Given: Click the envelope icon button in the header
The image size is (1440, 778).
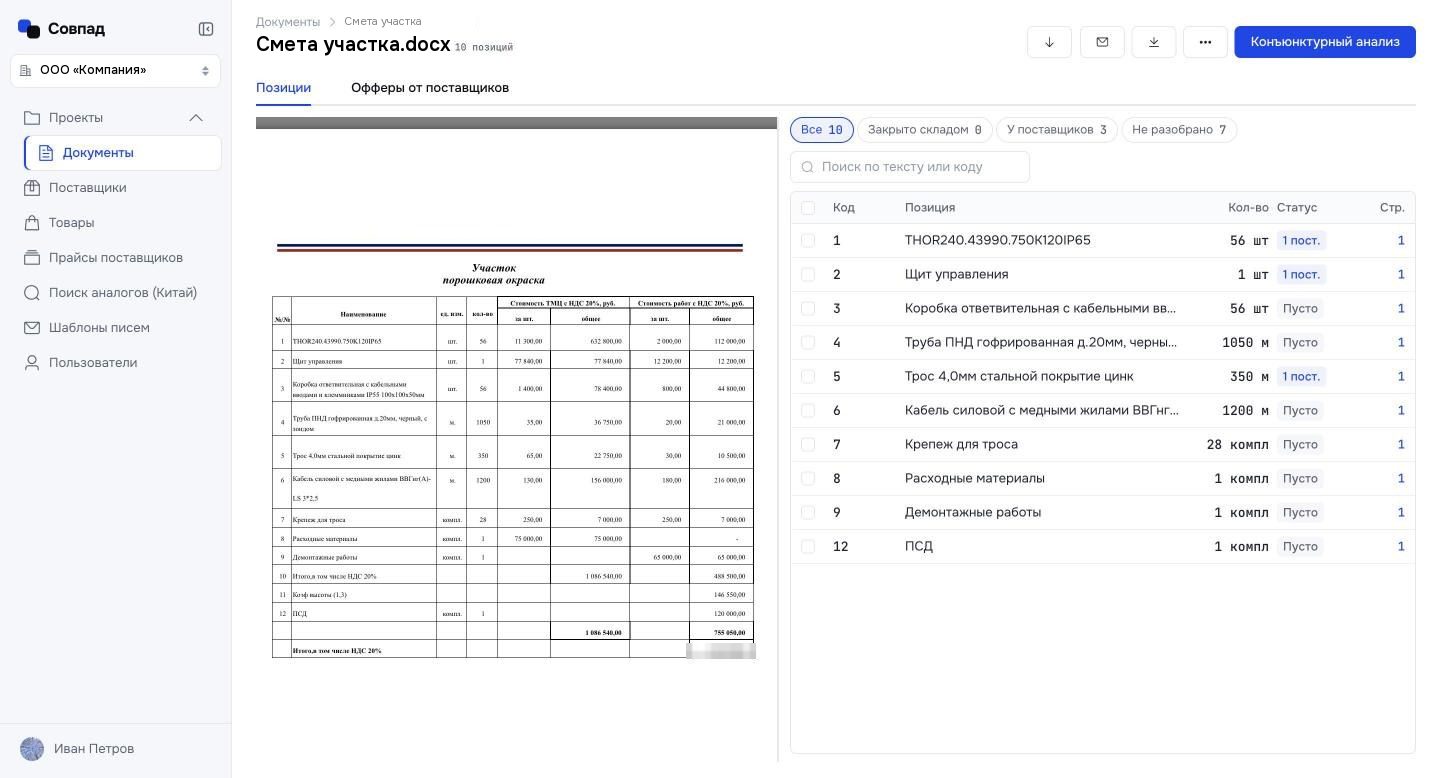Looking at the screenshot, I should pos(1102,42).
